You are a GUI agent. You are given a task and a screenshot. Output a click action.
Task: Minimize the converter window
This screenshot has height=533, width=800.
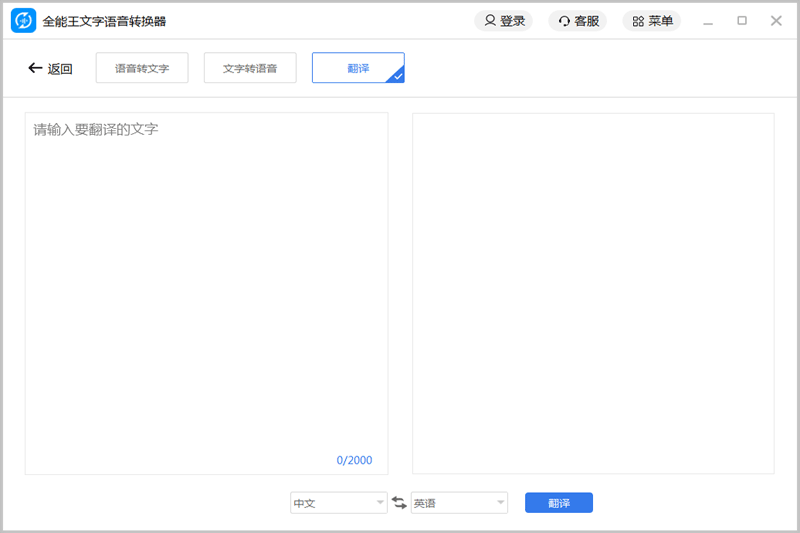pyautogui.click(x=708, y=21)
